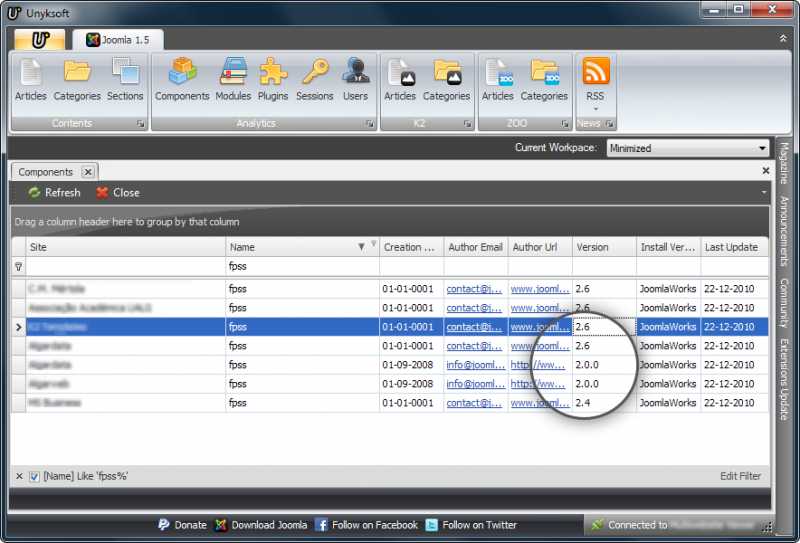The height and width of the screenshot is (543, 800).
Task: Expand the K2 group launcher
Action: coord(467,124)
